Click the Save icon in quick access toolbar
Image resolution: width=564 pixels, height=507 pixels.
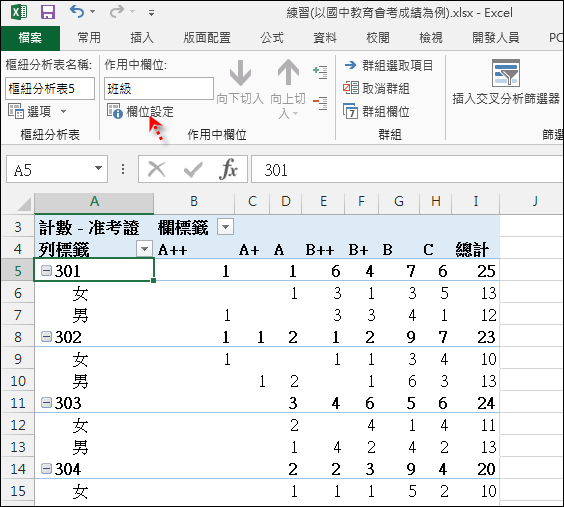[x=48, y=12]
